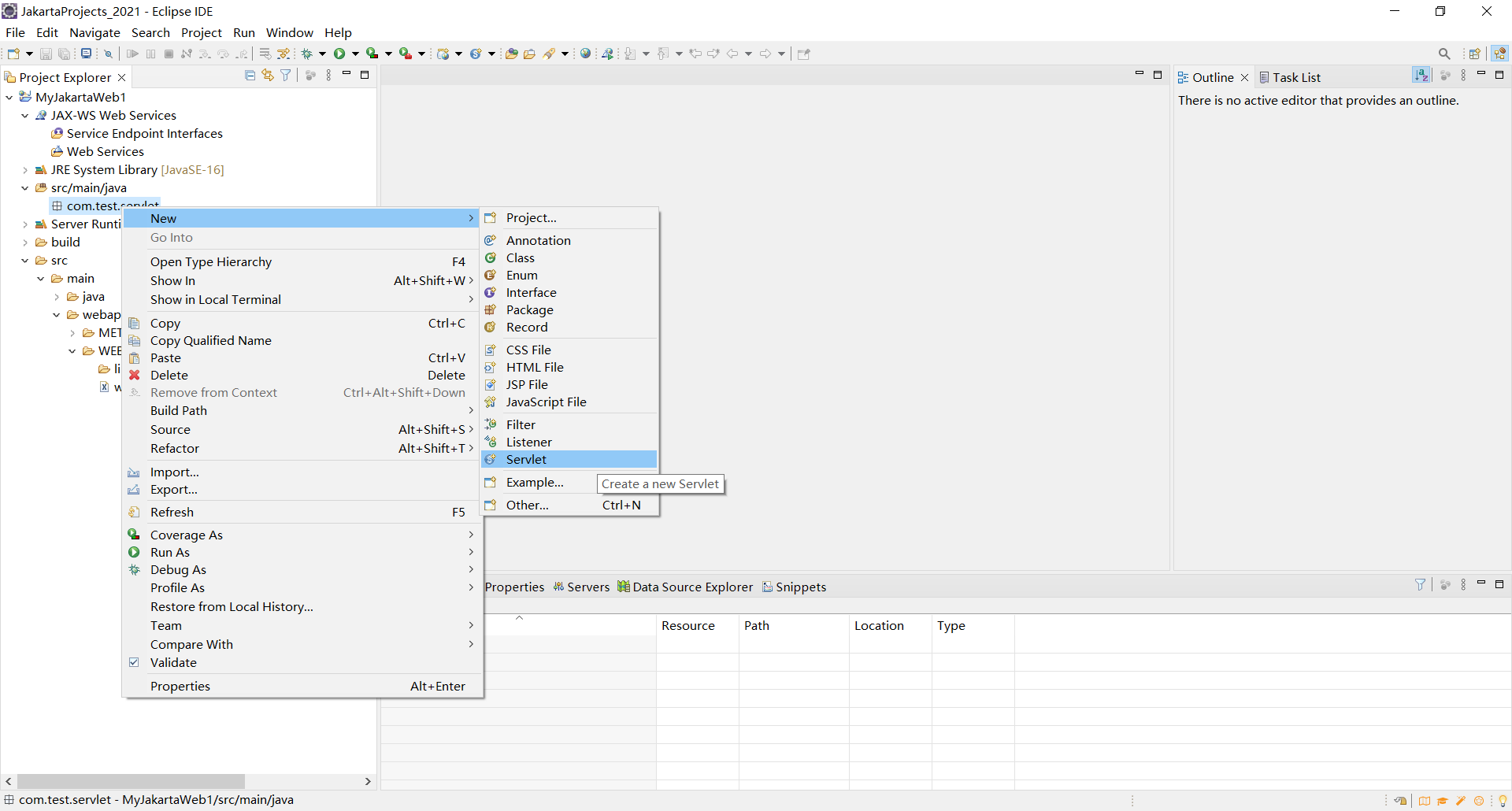Expand the JRE System Library node
The height and width of the screenshot is (811, 1512).
coord(25,169)
